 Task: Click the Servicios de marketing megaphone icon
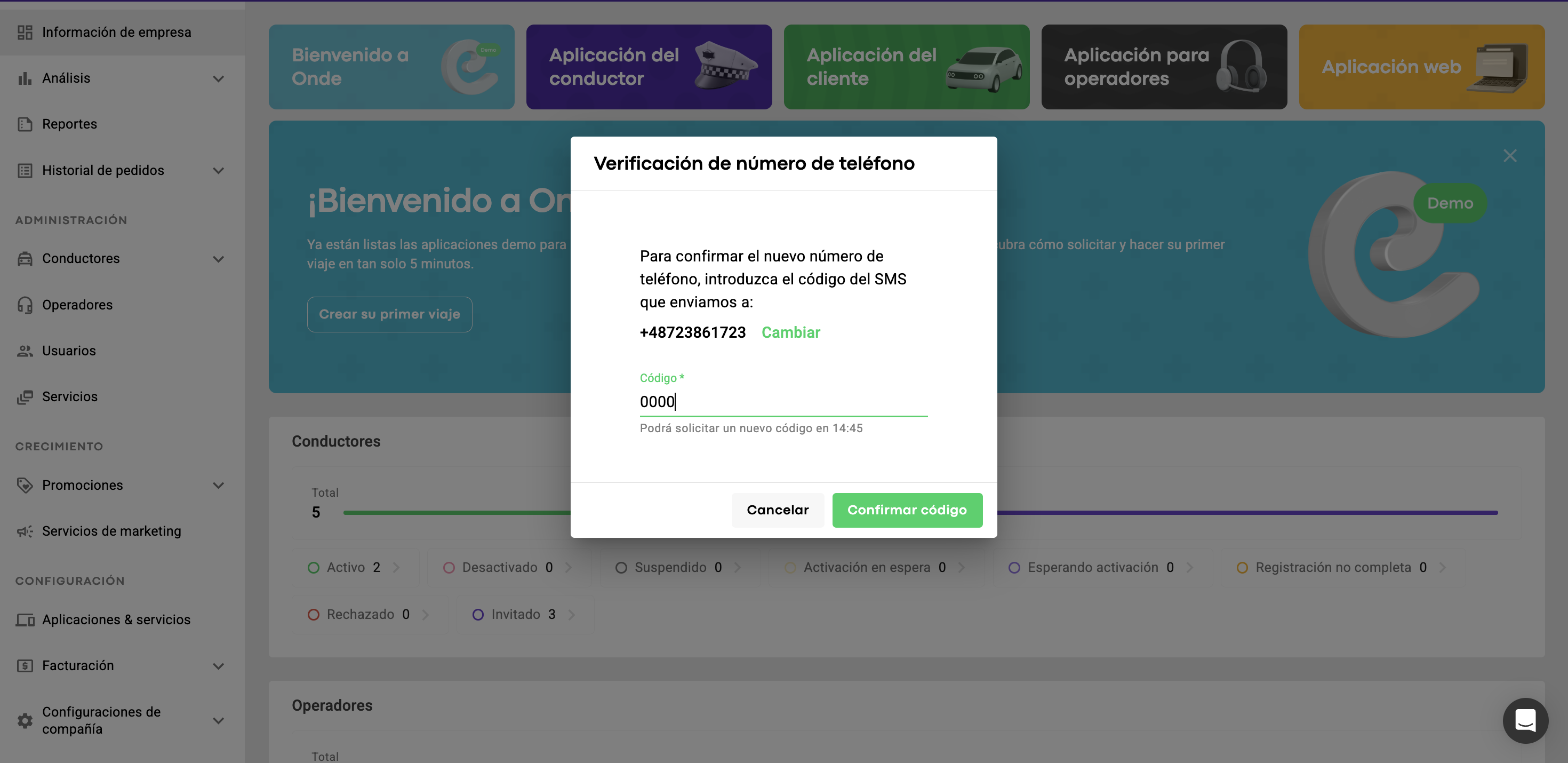click(x=25, y=531)
